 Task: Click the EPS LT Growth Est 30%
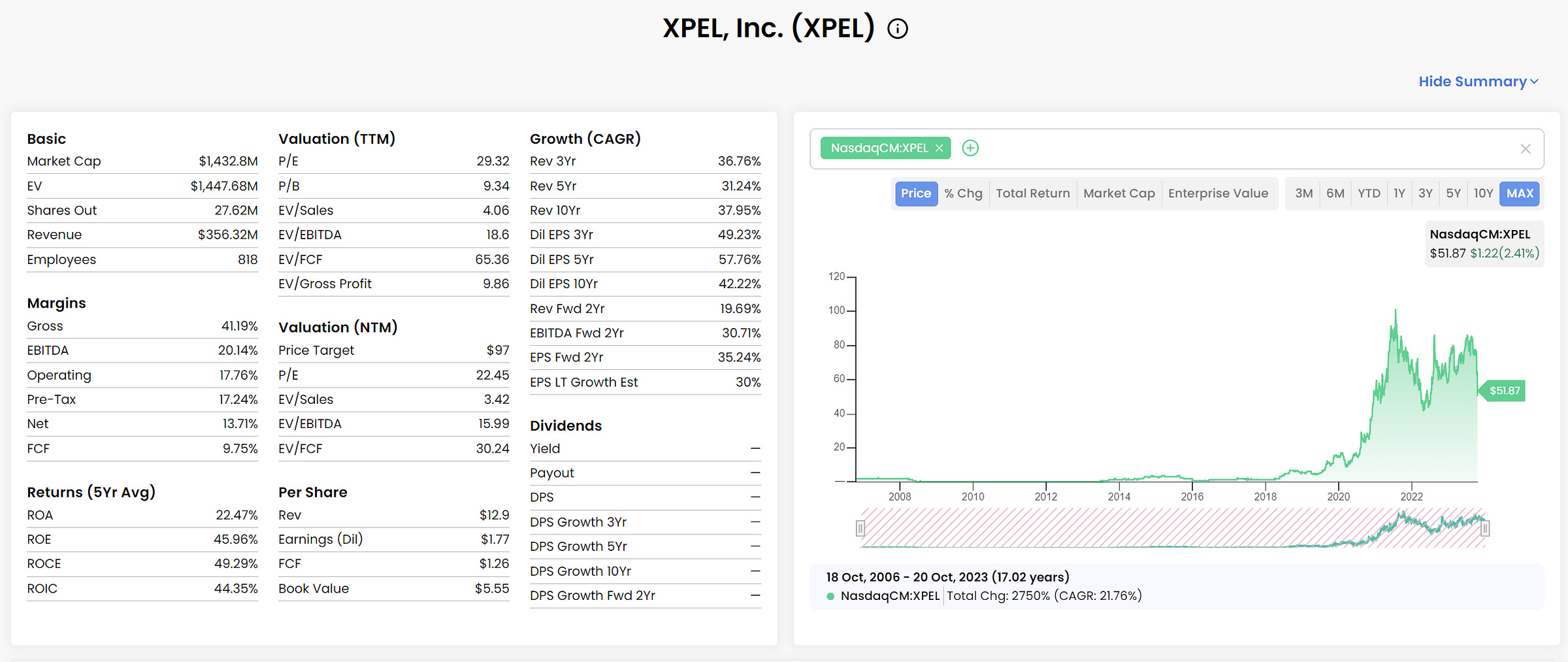[748, 382]
